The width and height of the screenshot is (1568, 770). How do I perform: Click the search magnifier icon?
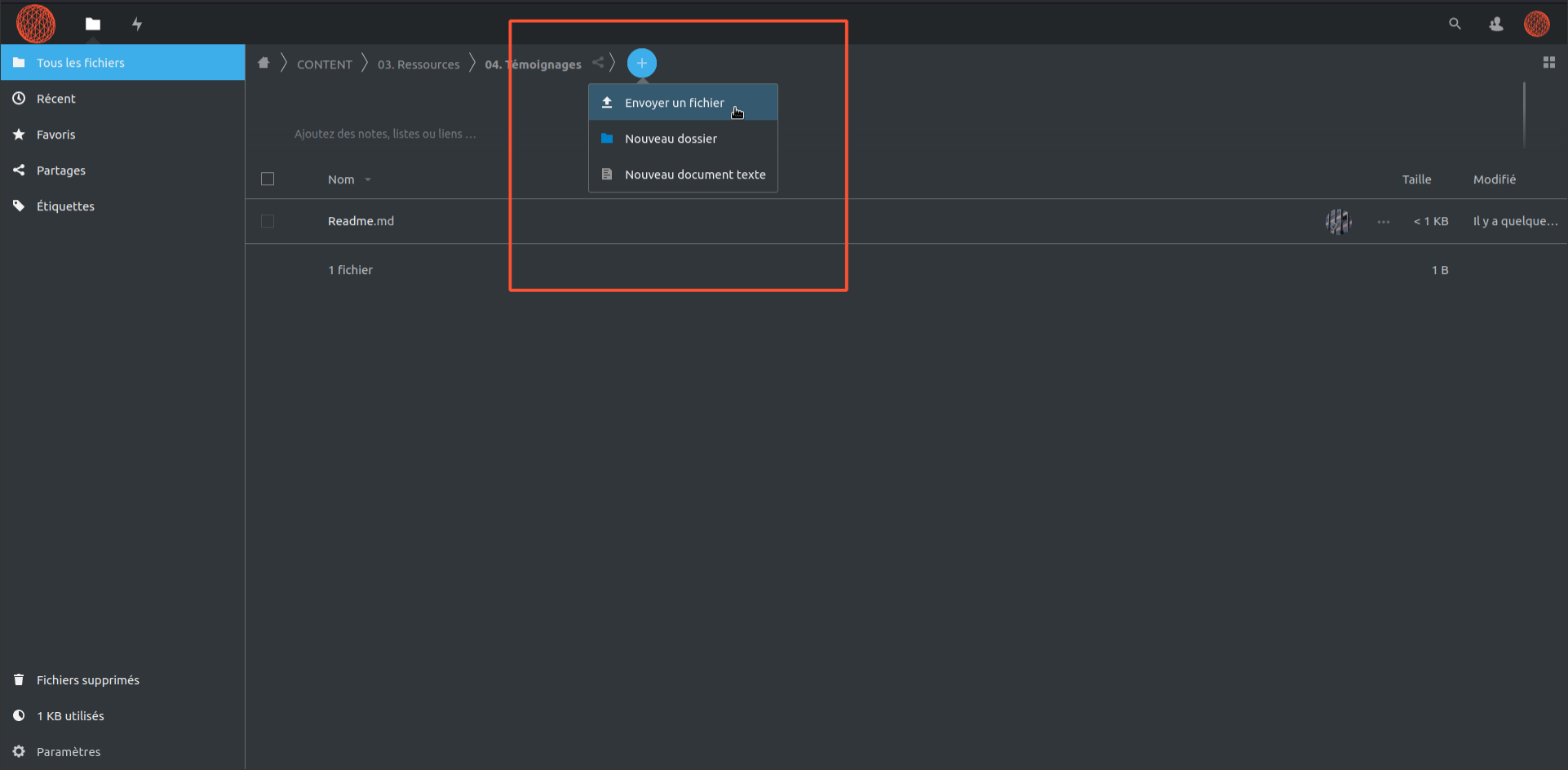pyautogui.click(x=1455, y=24)
